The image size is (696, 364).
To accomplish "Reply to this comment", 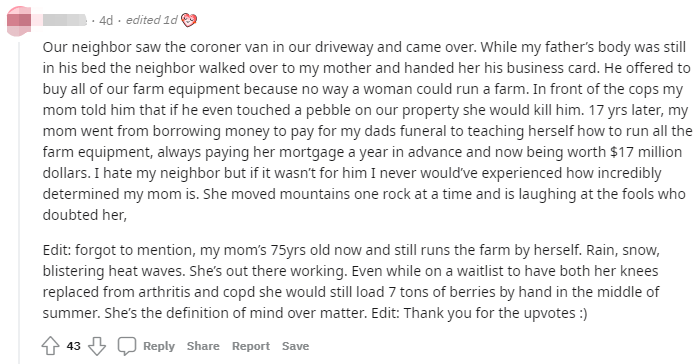I will pos(159,346).
